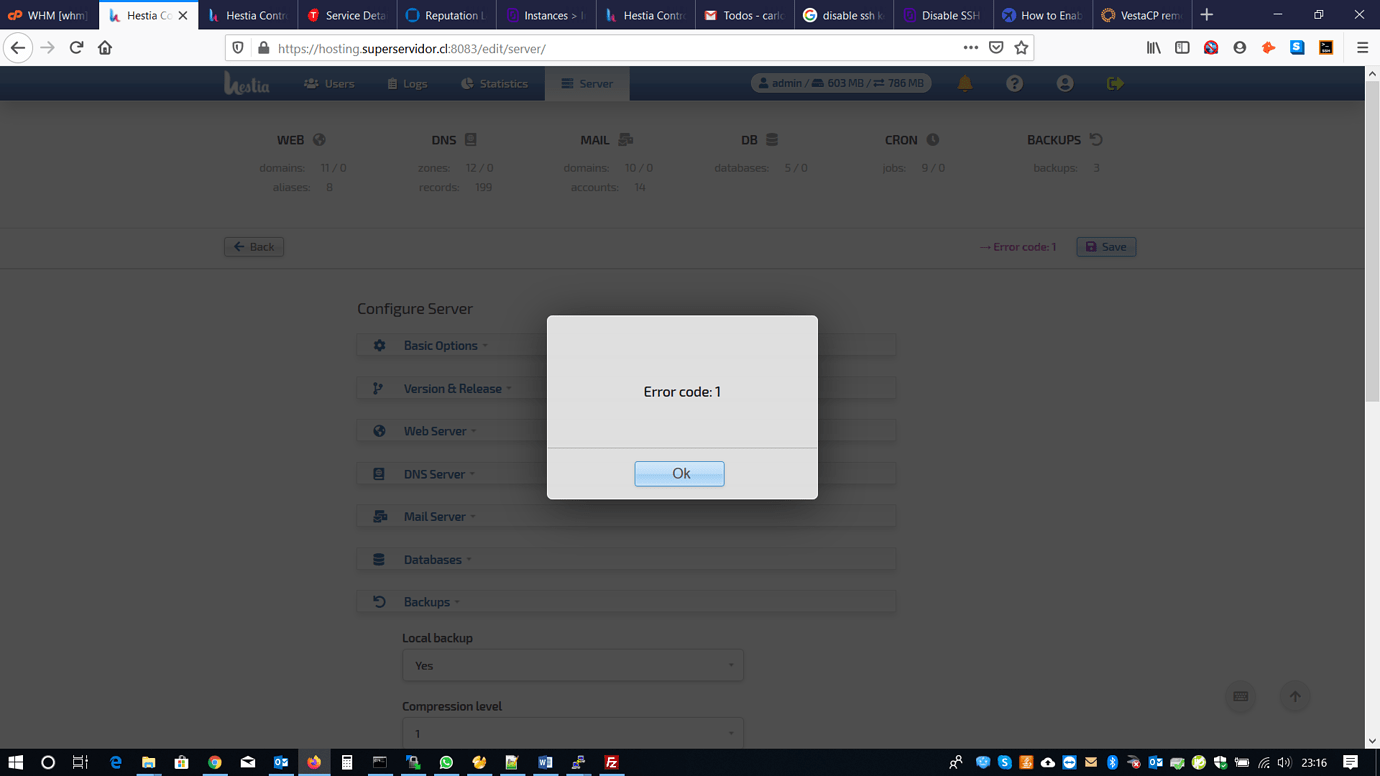Click the logout icon in the top bar
The width and height of the screenshot is (1380, 776).
[1114, 83]
